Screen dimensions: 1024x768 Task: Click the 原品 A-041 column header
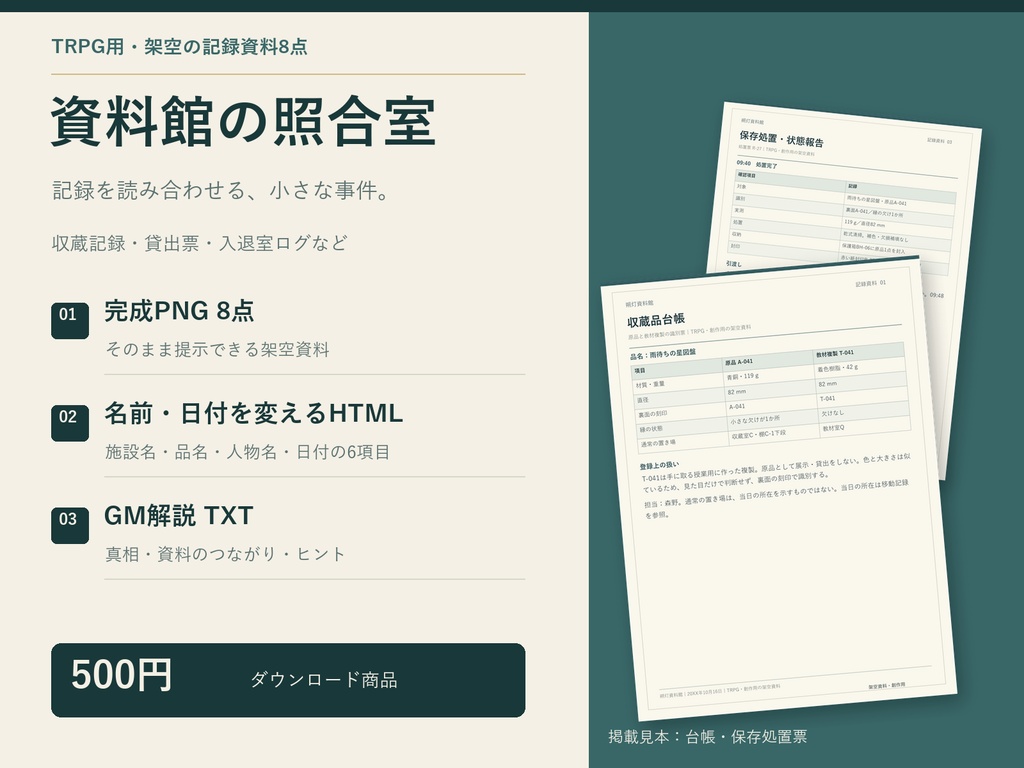click(739, 362)
